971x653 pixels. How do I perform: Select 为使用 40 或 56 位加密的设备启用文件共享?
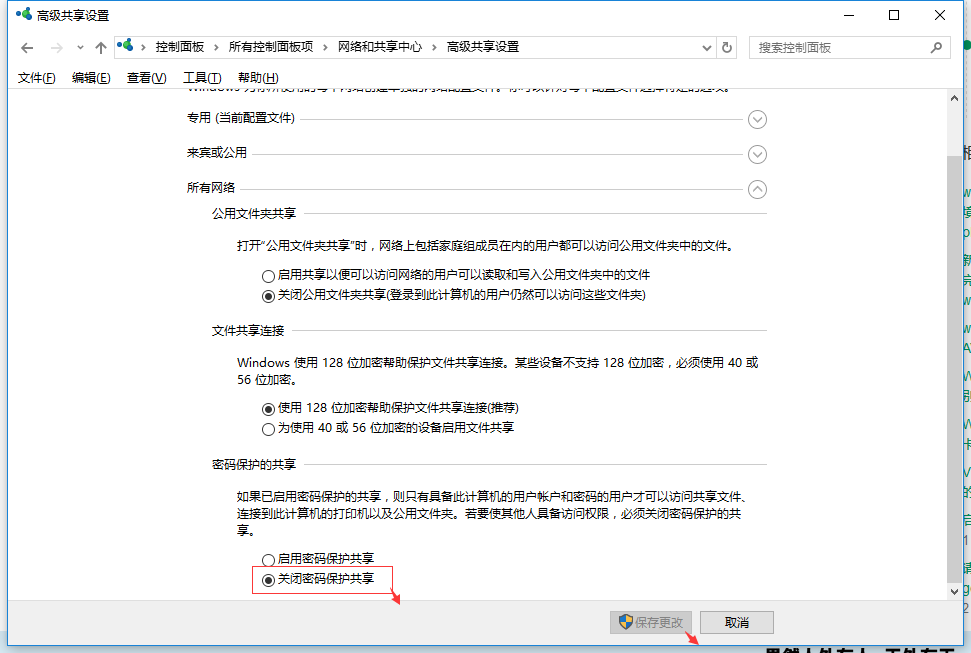(268, 429)
